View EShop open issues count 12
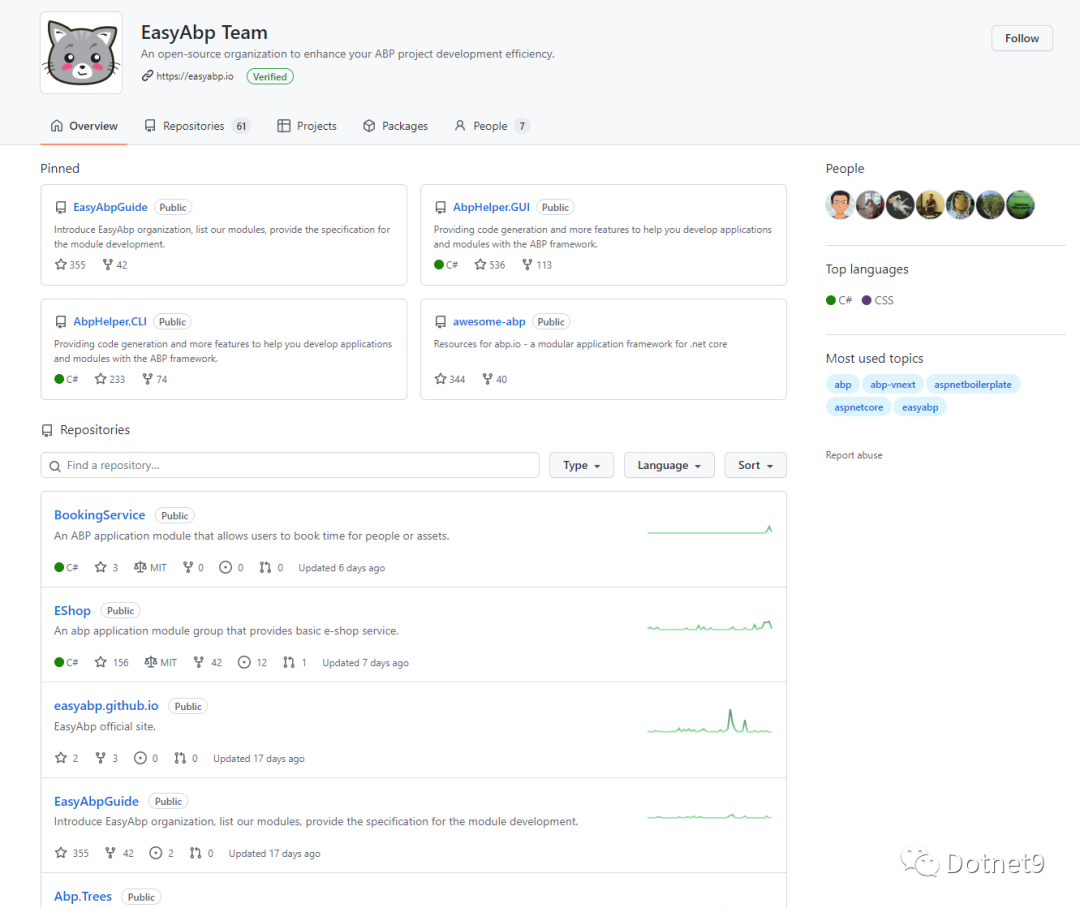Image resolution: width=1080 pixels, height=908 pixels. [x=252, y=662]
